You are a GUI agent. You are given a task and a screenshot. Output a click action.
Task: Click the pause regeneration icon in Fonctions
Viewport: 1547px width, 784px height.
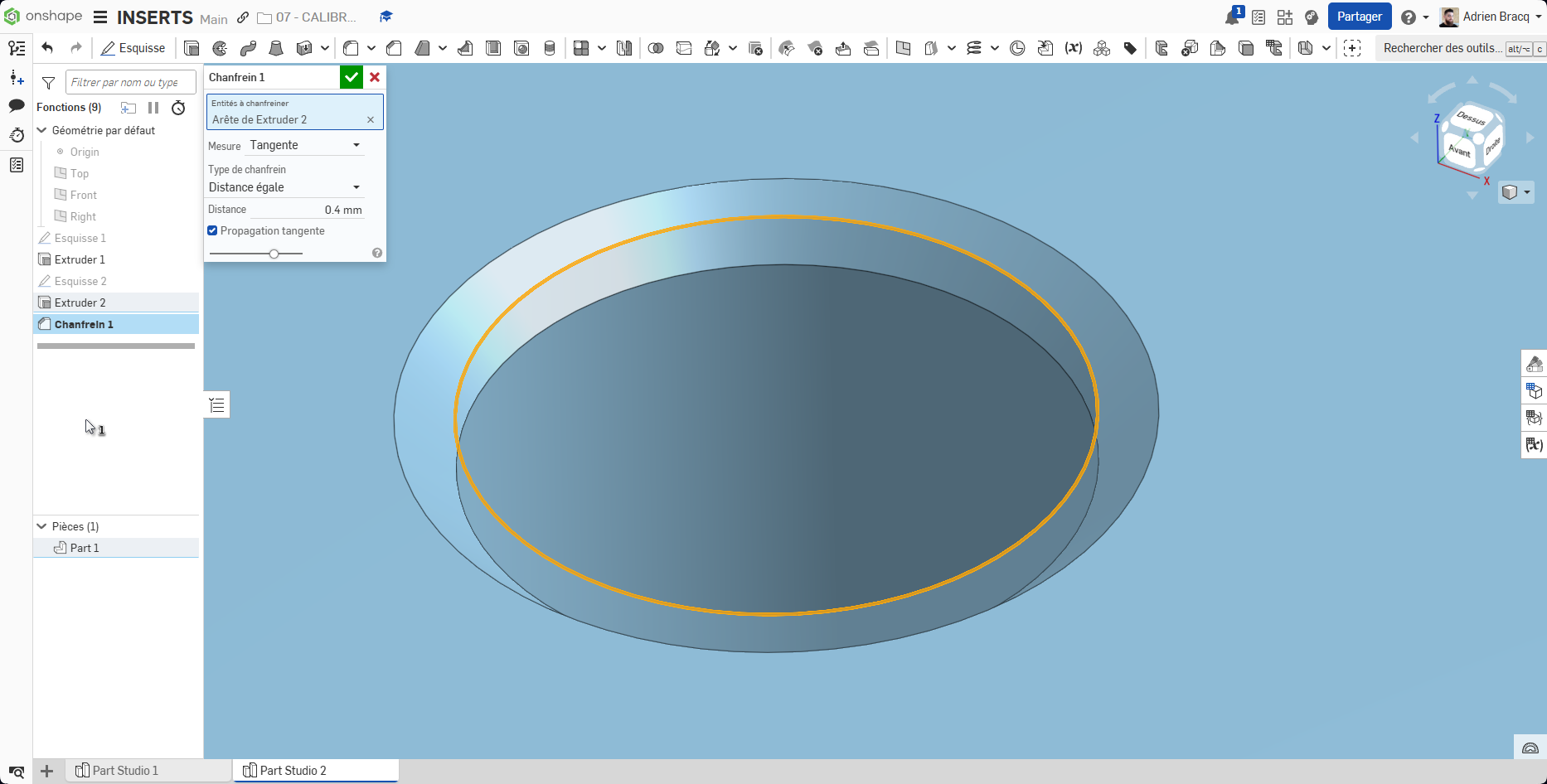[153, 108]
